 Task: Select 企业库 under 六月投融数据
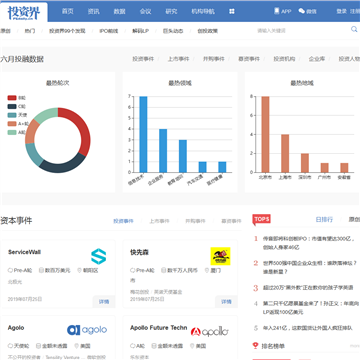pos(317,59)
